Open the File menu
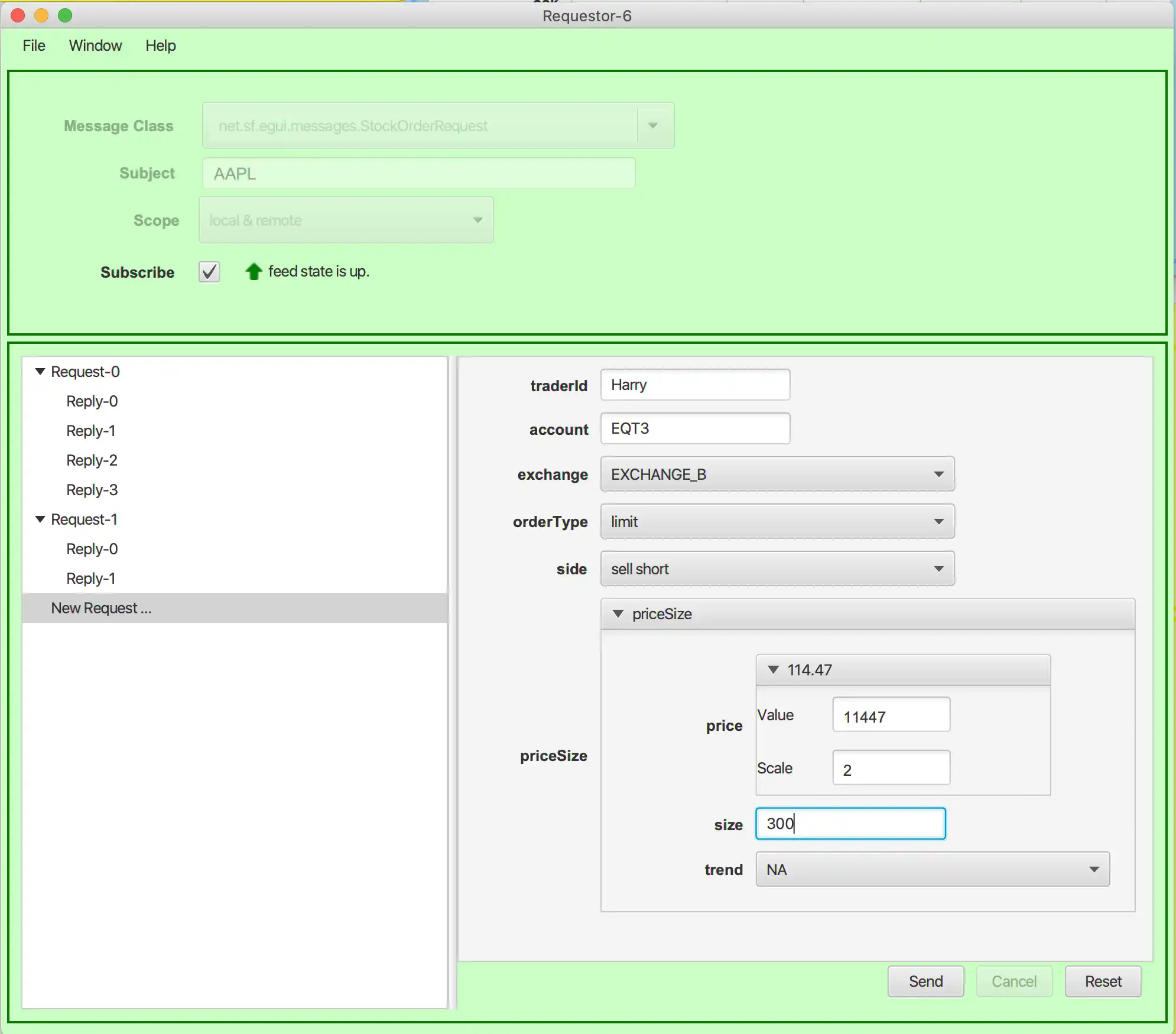 coord(35,45)
